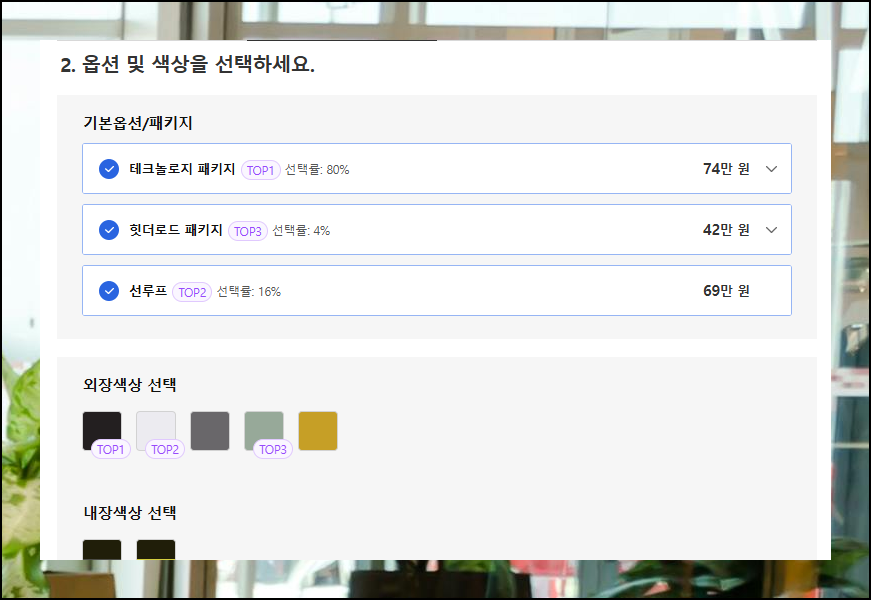Click the 선택률: 16% text
871x600 pixels.
[249, 292]
